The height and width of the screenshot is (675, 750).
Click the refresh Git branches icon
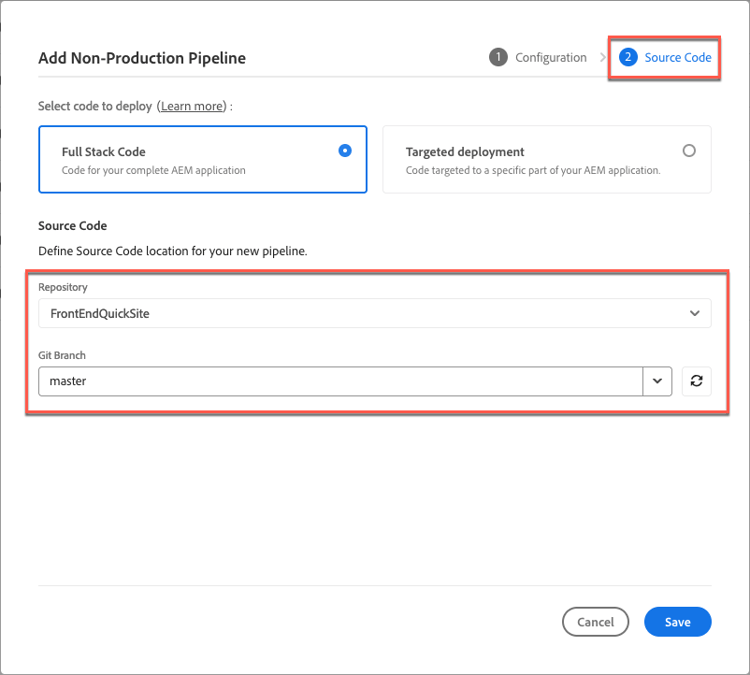[696, 381]
